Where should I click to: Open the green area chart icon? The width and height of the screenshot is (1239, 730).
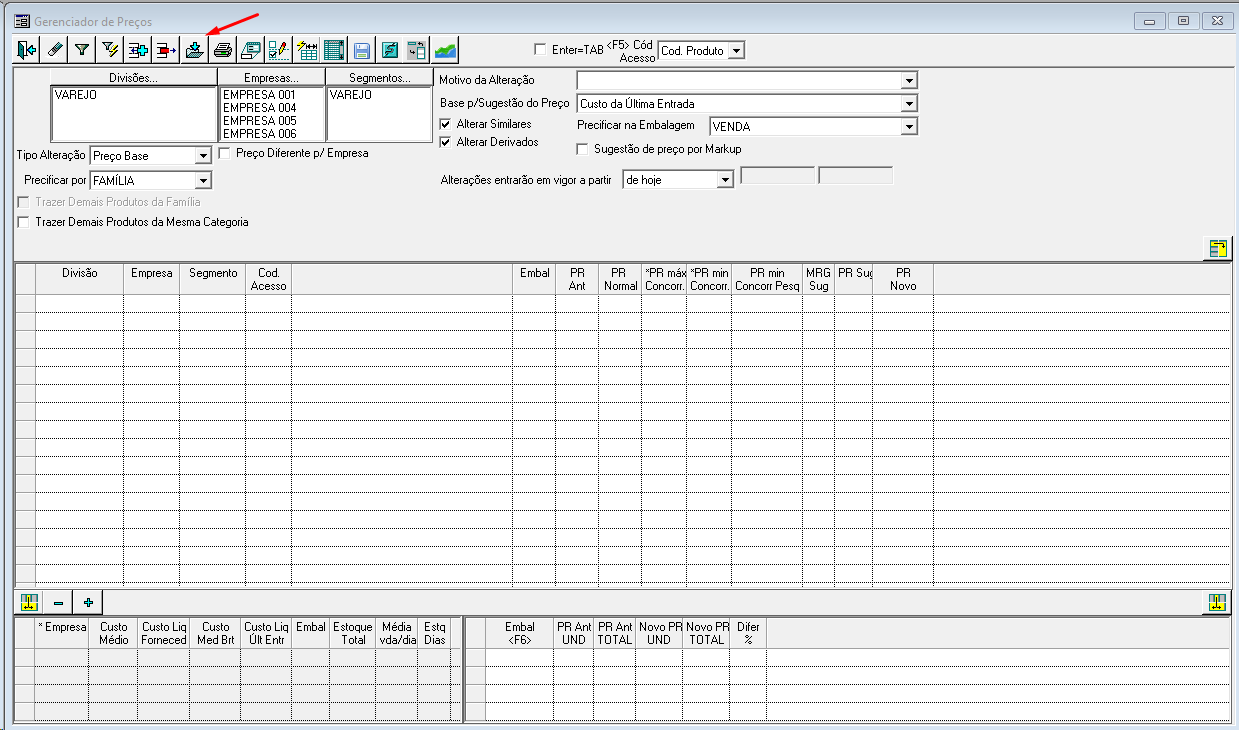click(x=446, y=49)
